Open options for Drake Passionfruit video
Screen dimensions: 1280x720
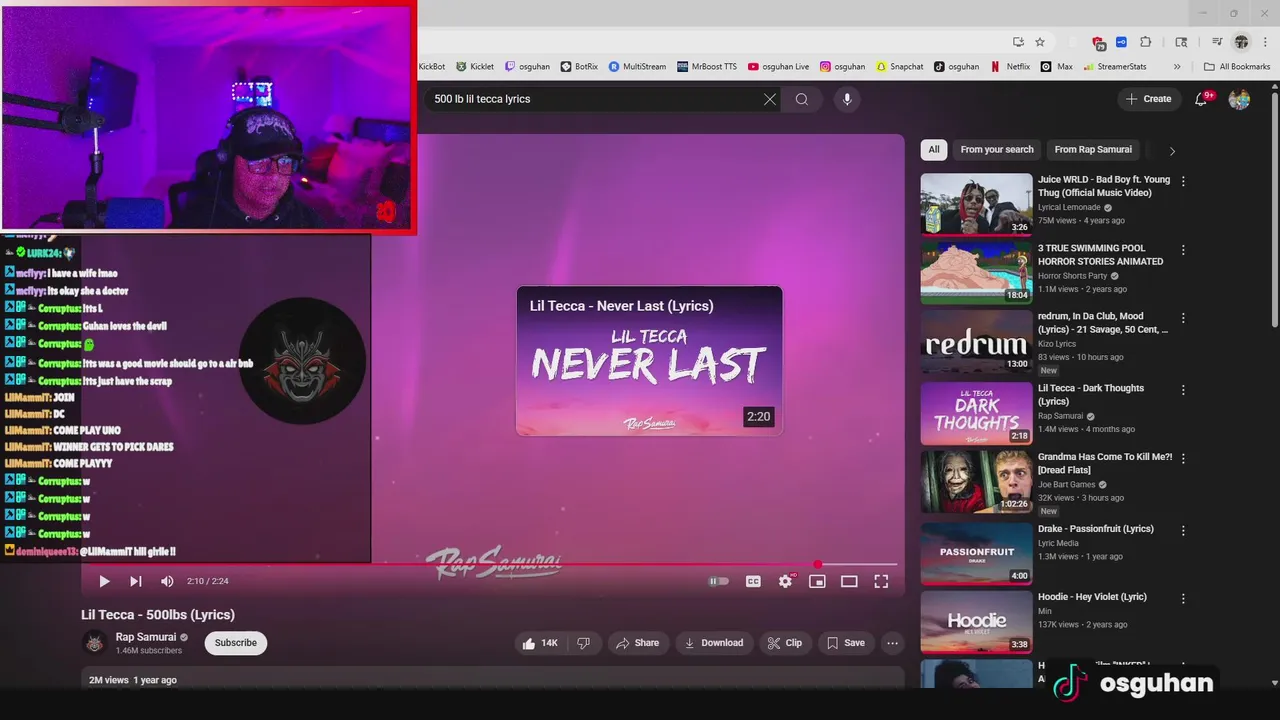(1183, 530)
